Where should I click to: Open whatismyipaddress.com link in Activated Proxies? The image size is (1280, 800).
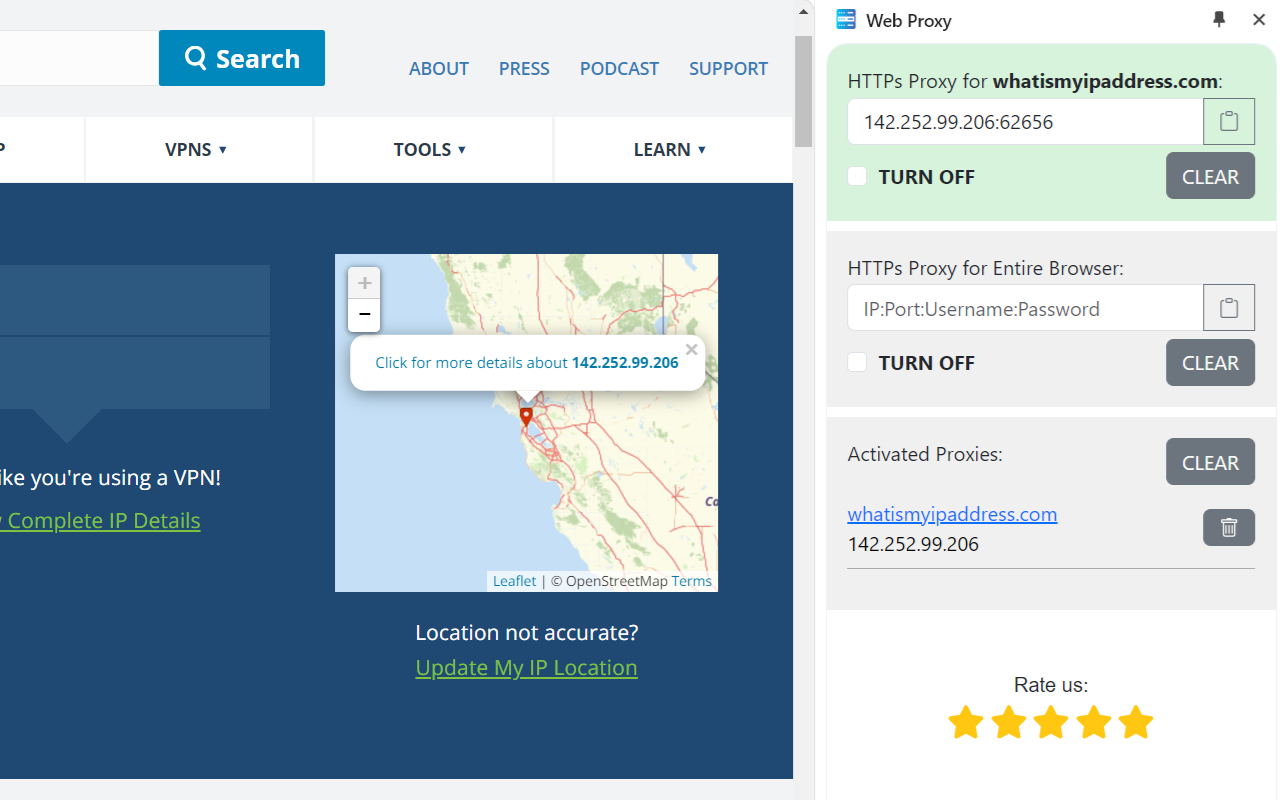(952, 514)
